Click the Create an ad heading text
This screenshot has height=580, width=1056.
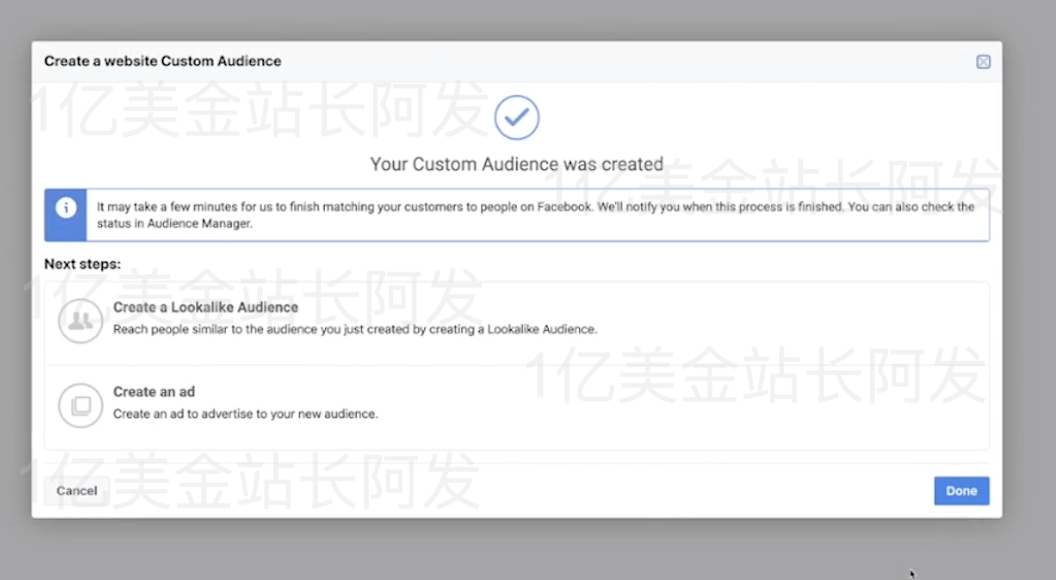(x=154, y=392)
